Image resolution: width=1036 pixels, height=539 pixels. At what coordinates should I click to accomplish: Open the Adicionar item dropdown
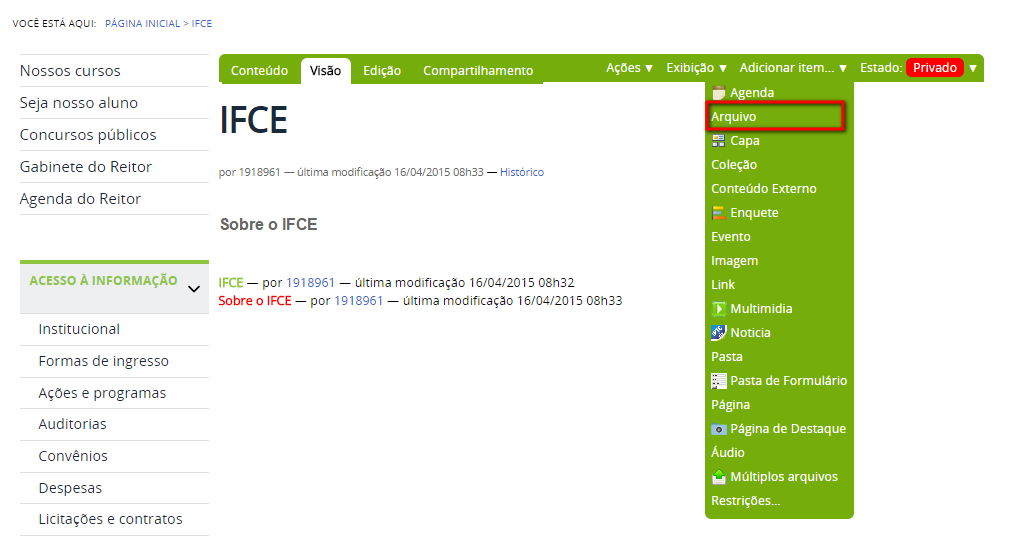click(x=793, y=68)
